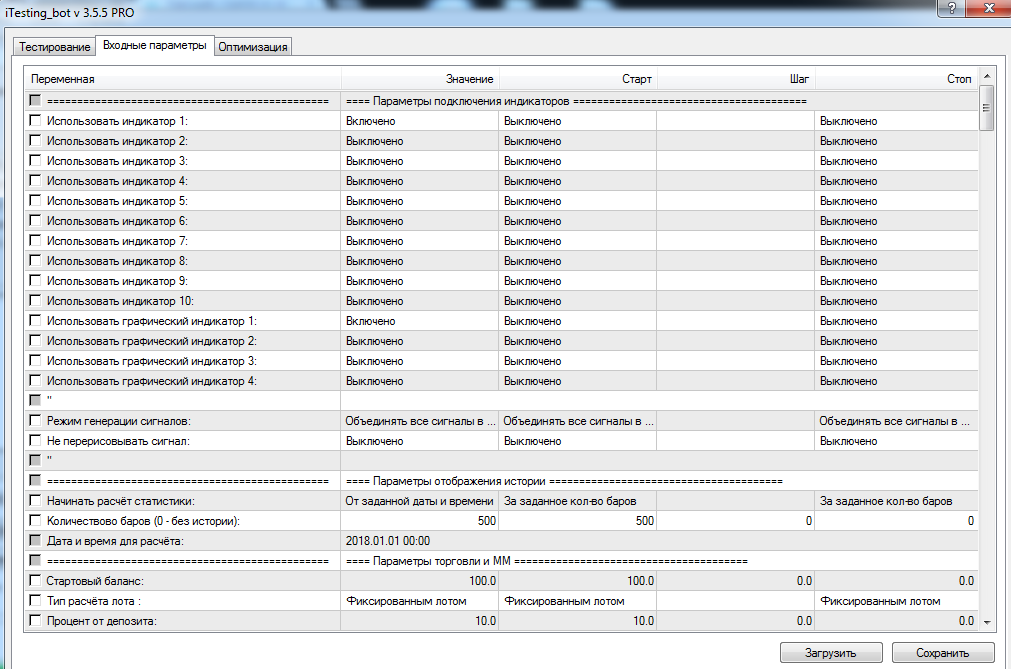
Task: Open the Тип расчёта лота value cell
Action: point(419,601)
